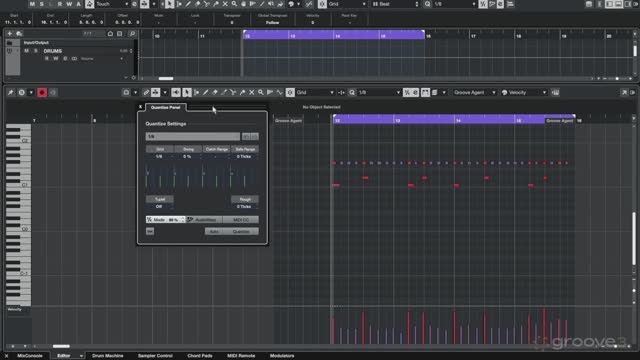The height and width of the screenshot is (360, 640).
Task: Click the pin icon at Key Editor toolbar left
Action: click(11, 93)
